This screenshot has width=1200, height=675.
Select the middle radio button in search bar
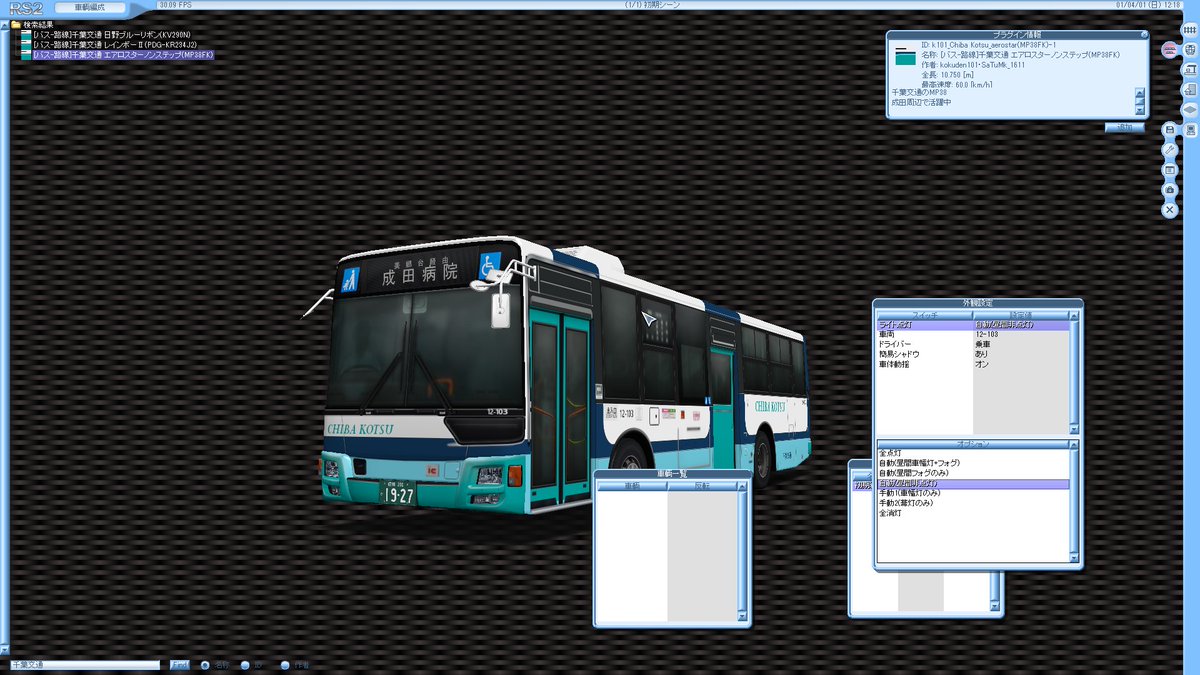(245, 665)
